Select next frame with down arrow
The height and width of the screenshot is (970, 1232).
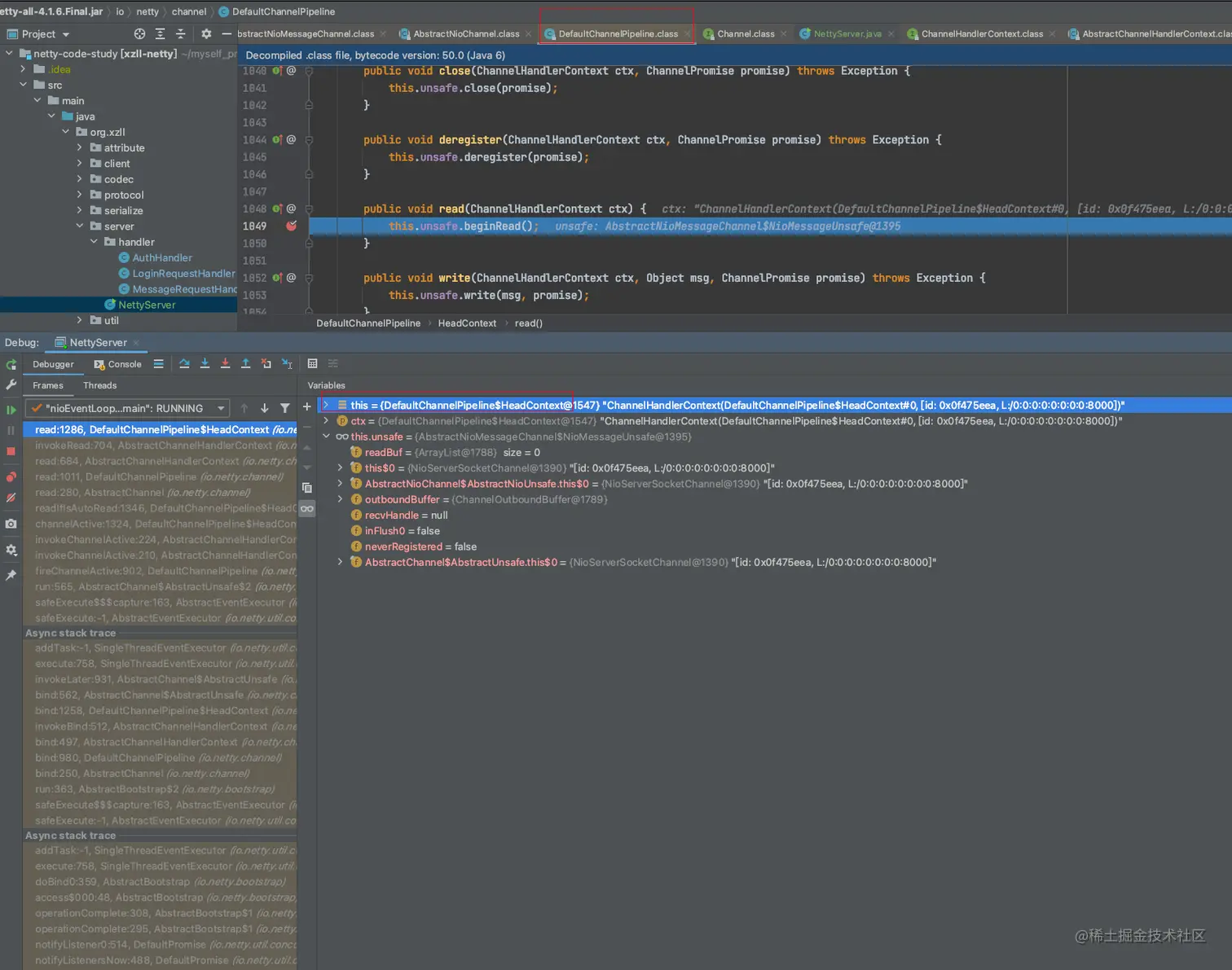[265, 408]
